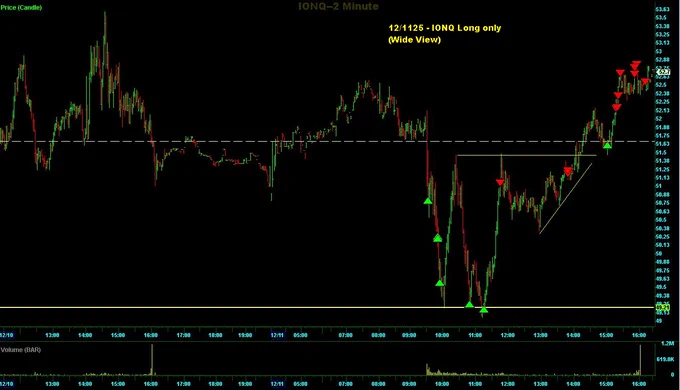Screen dimensions: 680x390
Task: Click the 'Volume (BAR)' pane label
Action: point(20,350)
